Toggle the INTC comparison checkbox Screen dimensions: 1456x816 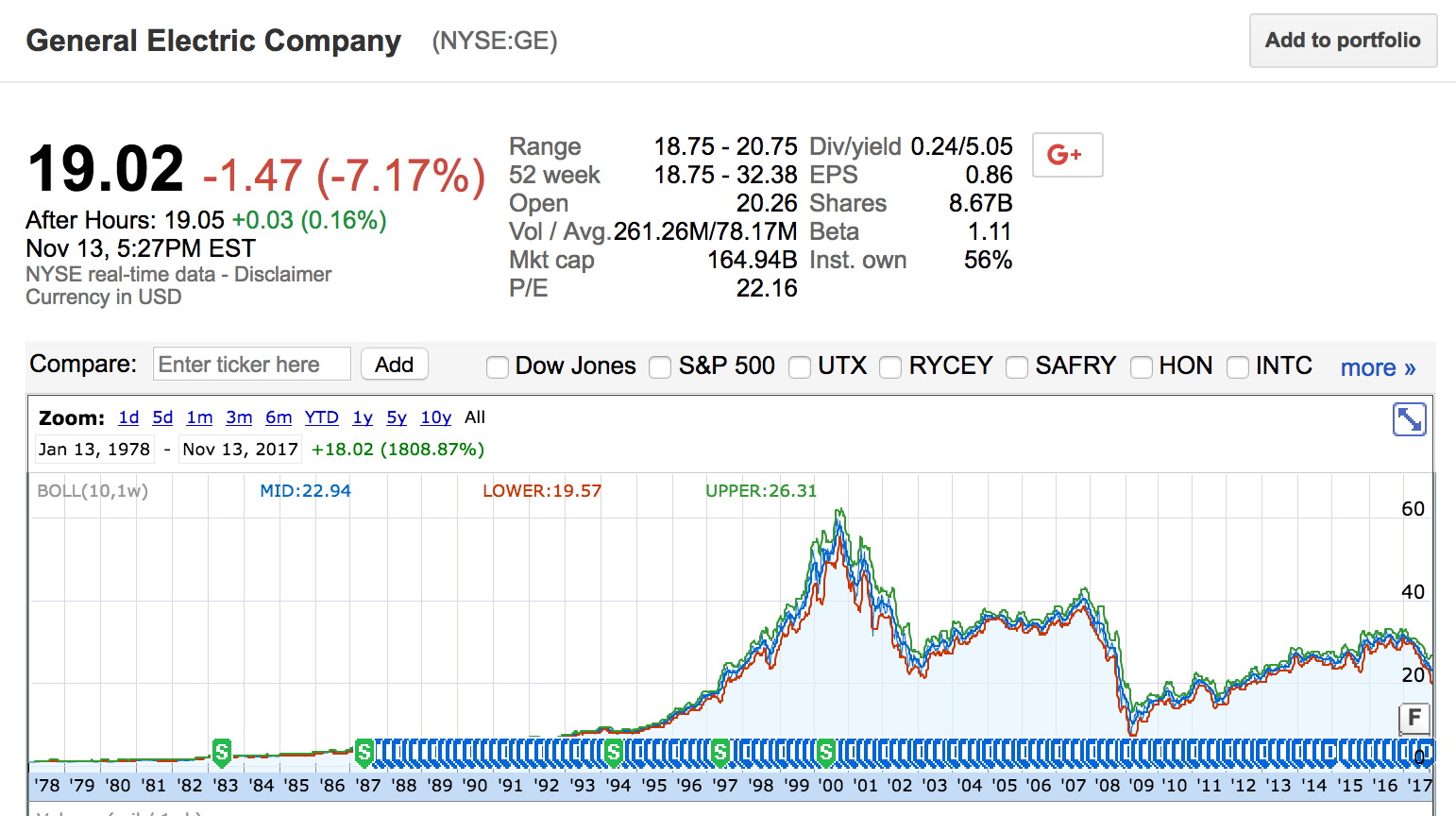pos(1238,366)
